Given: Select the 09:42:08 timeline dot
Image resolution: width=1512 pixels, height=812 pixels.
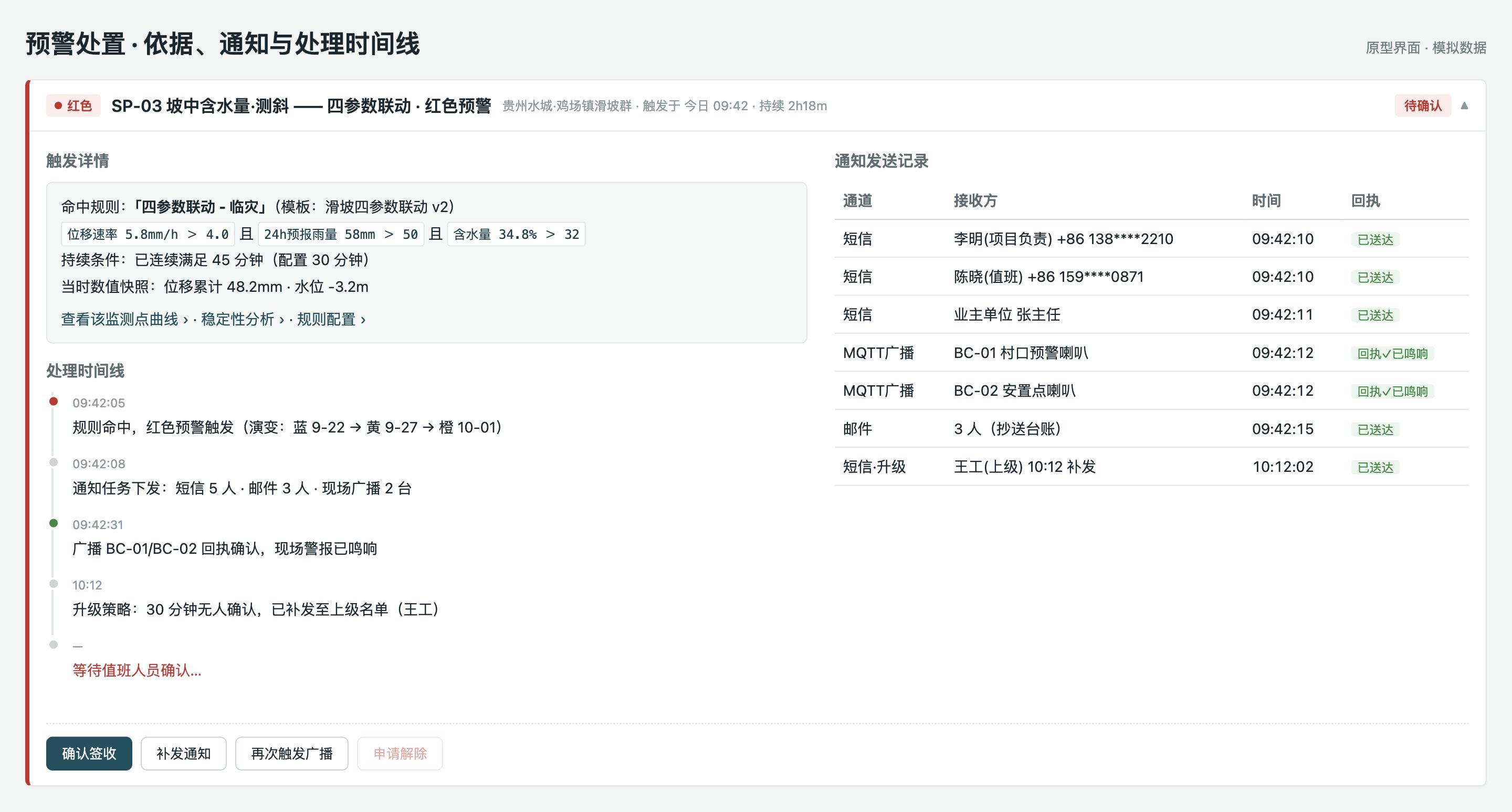Looking at the screenshot, I should pos(54,462).
